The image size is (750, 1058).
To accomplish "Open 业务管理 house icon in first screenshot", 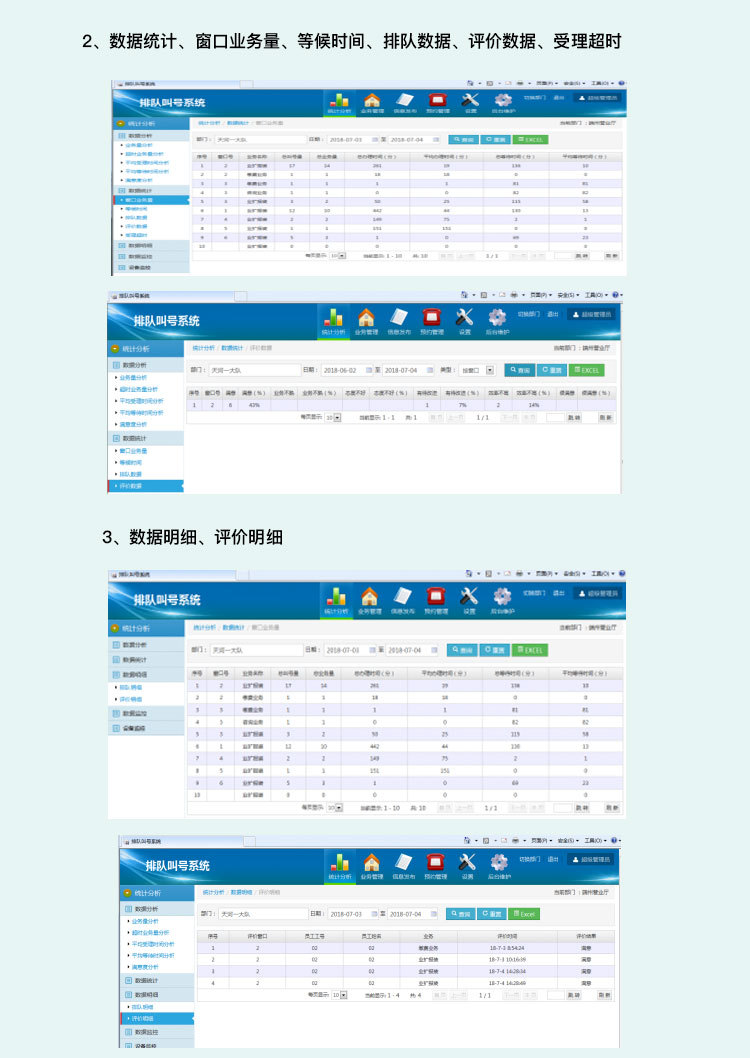I will click(372, 103).
